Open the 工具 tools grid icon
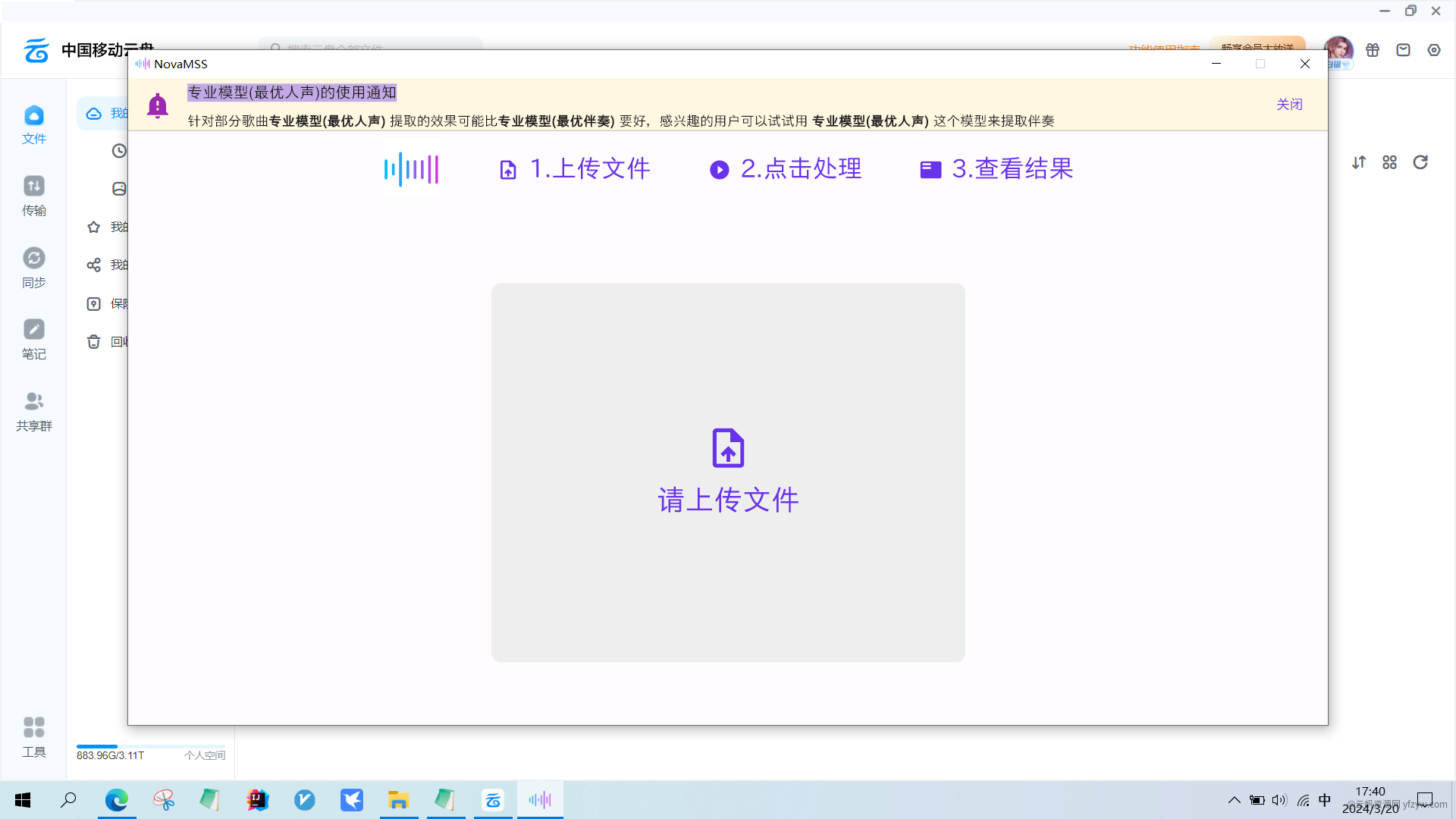 click(33, 736)
